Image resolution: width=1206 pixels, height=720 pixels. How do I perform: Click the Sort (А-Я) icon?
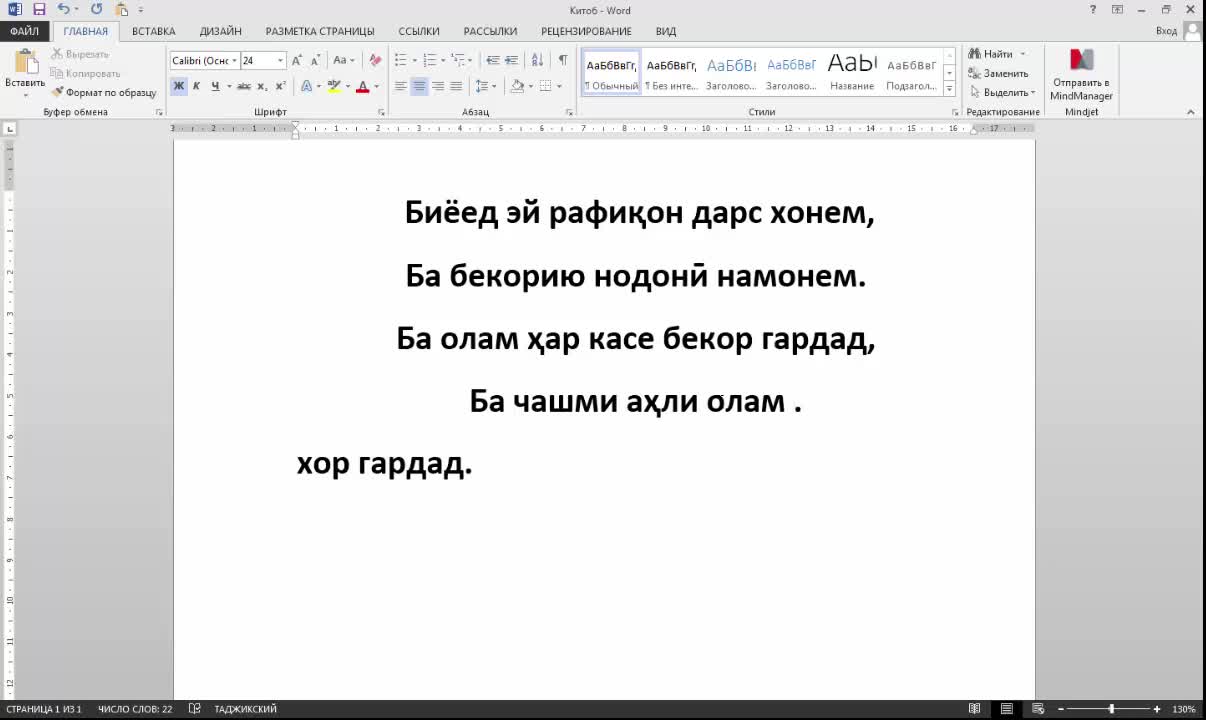[539, 60]
